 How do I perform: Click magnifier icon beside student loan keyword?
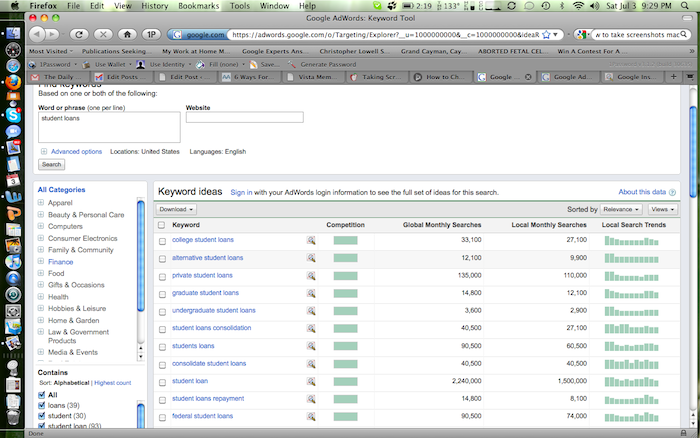(x=311, y=381)
